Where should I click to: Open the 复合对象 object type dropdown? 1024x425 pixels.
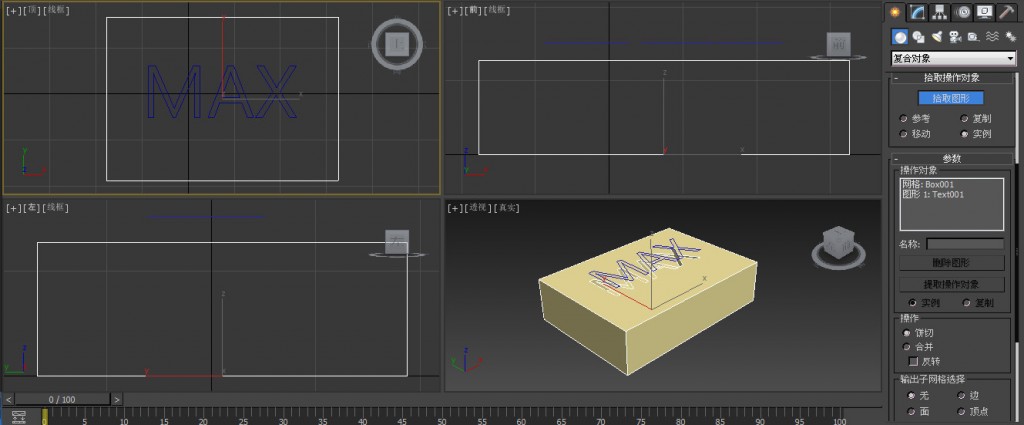953,58
